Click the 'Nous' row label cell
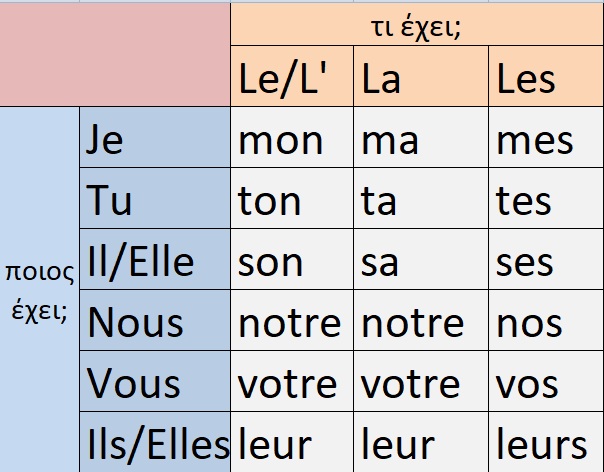 click(155, 320)
